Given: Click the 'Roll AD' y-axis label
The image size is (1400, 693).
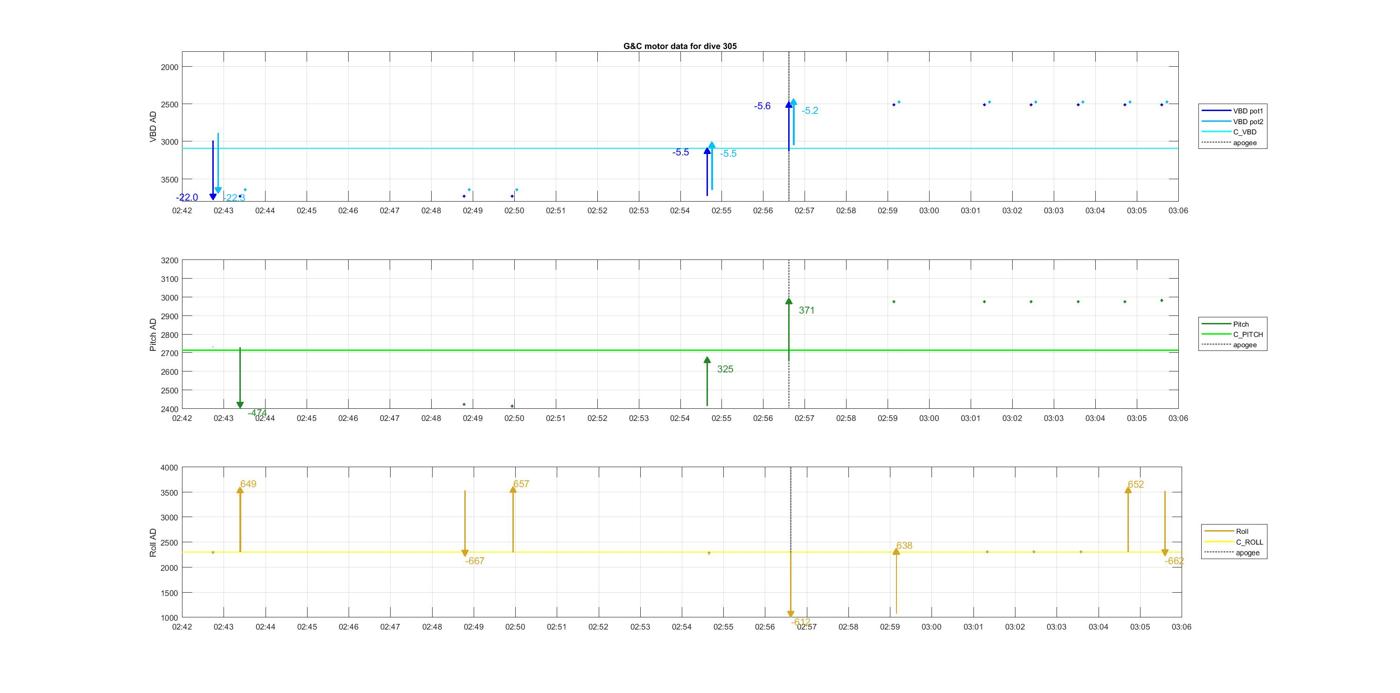Looking at the screenshot, I should (154, 543).
